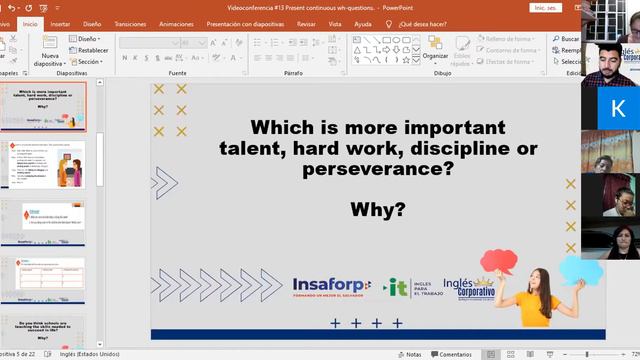Expand the Sección dropdown

(86, 62)
